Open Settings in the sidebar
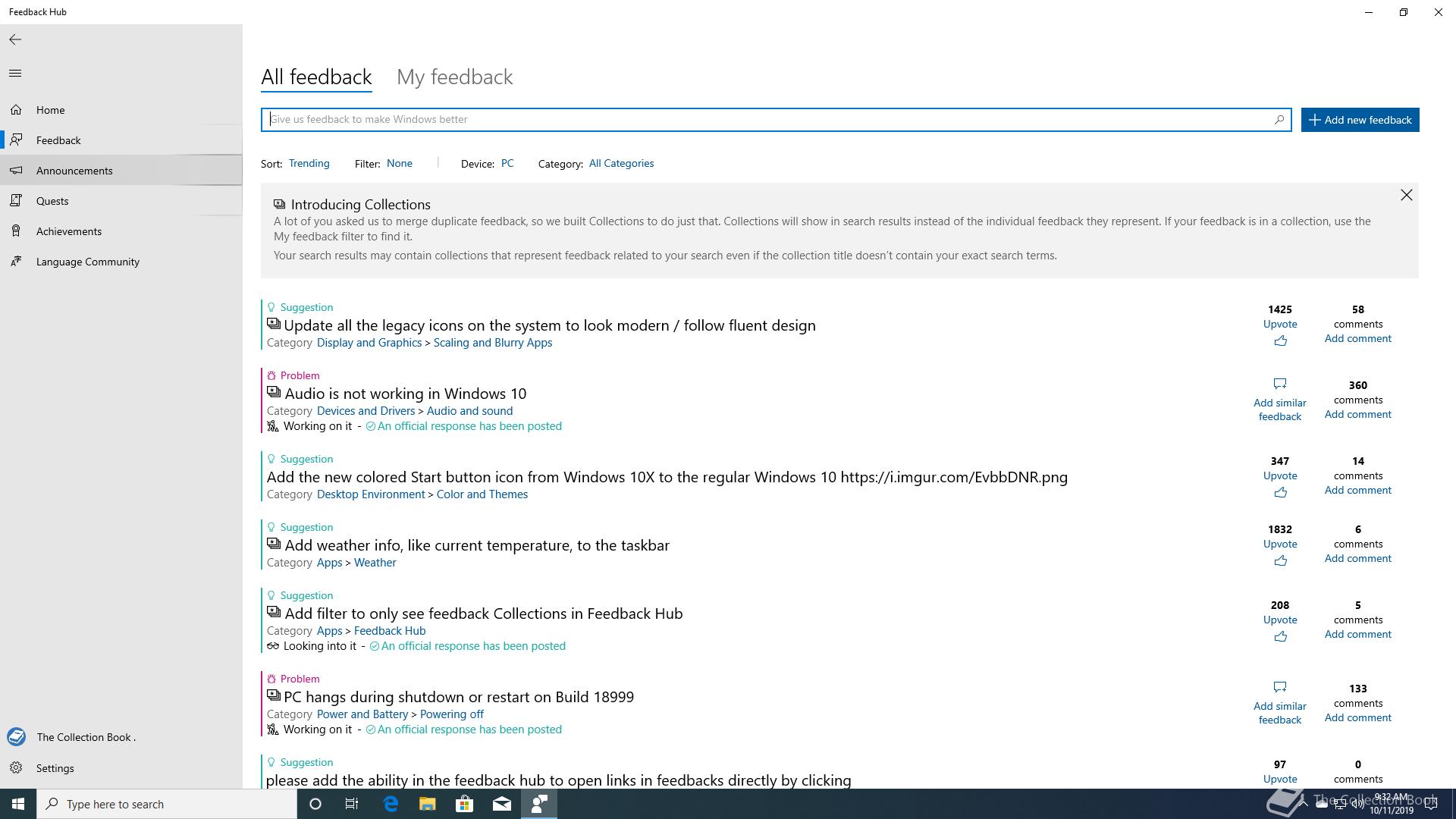1456x819 pixels. click(121, 768)
